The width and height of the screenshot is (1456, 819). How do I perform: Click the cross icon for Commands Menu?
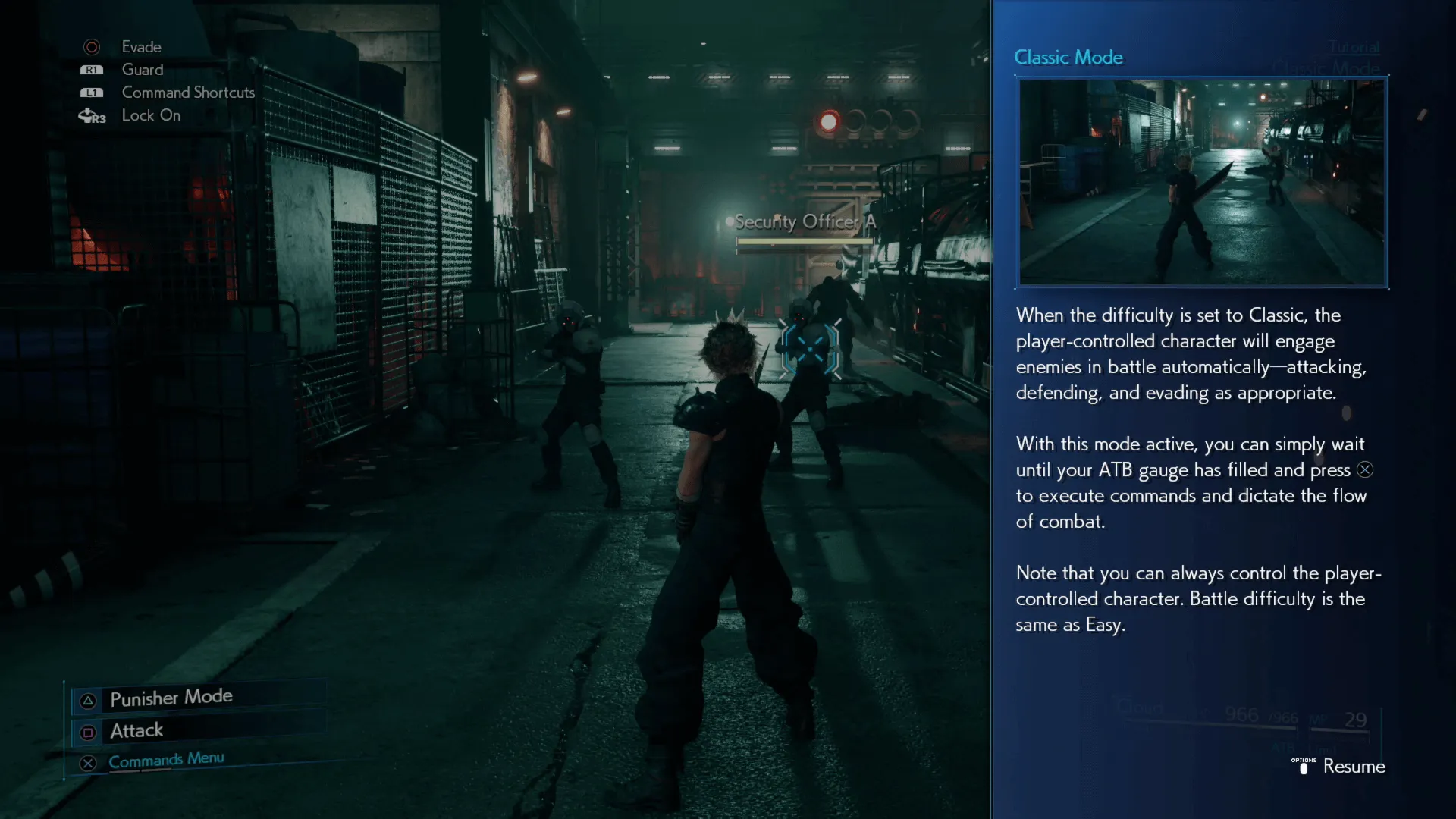coord(88,763)
